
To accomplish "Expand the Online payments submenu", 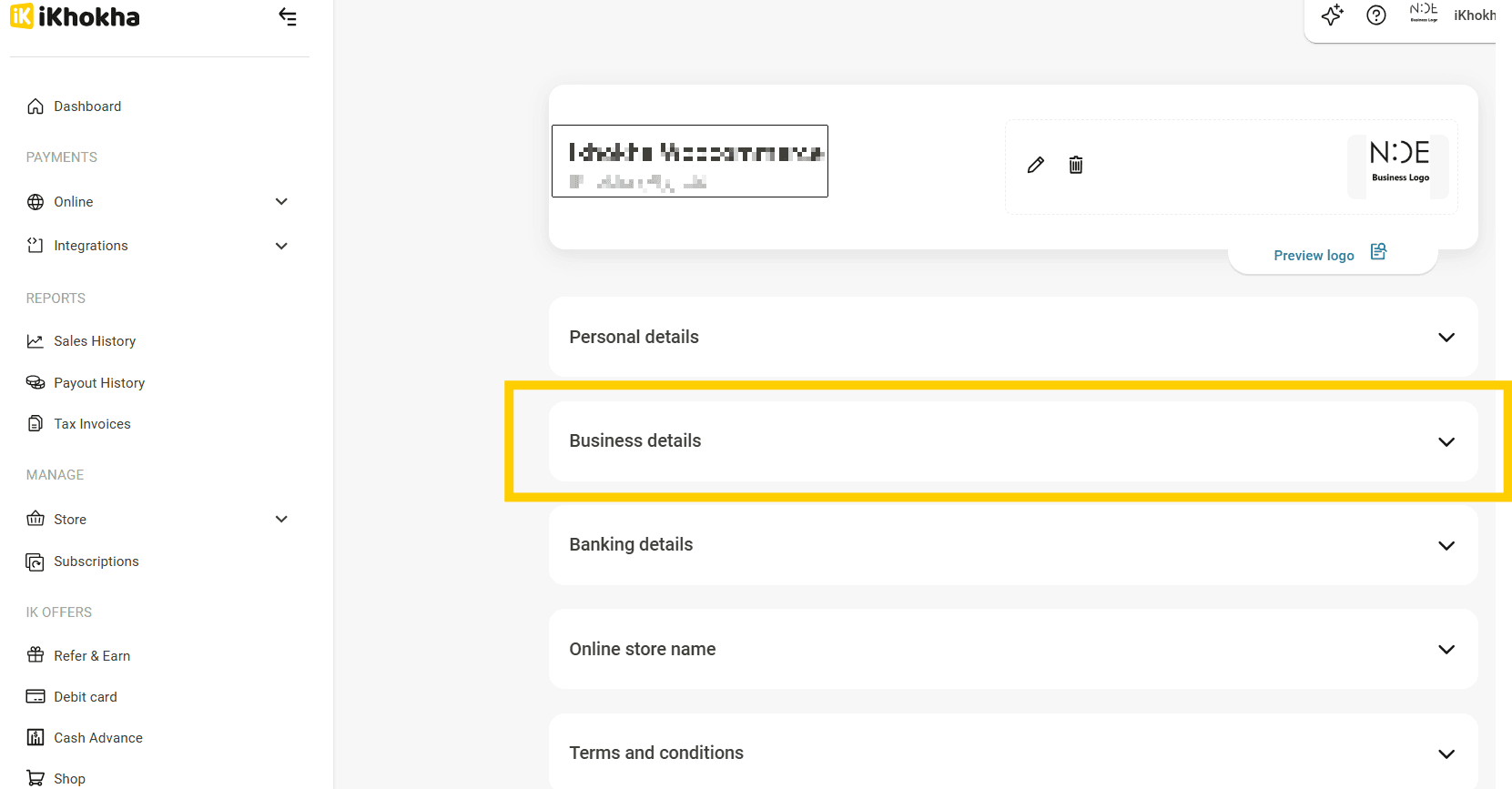I will coord(281,202).
